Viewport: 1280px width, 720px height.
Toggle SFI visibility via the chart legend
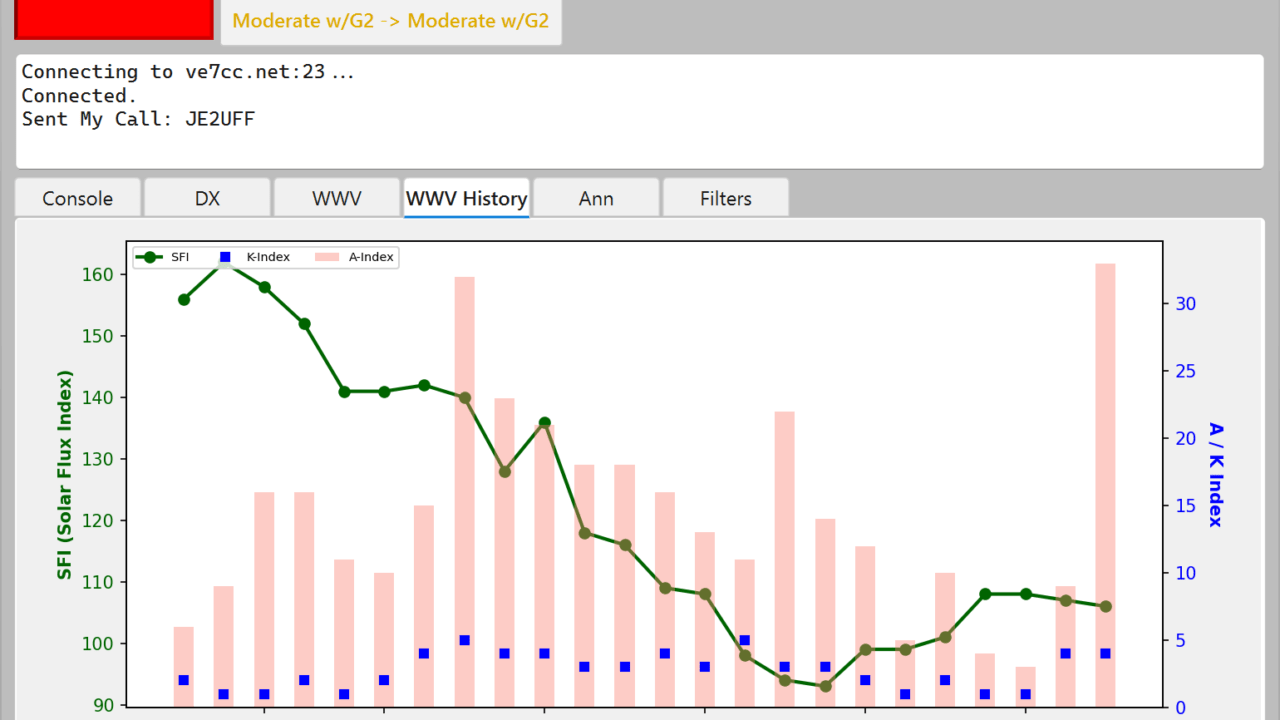[x=164, y=257]
